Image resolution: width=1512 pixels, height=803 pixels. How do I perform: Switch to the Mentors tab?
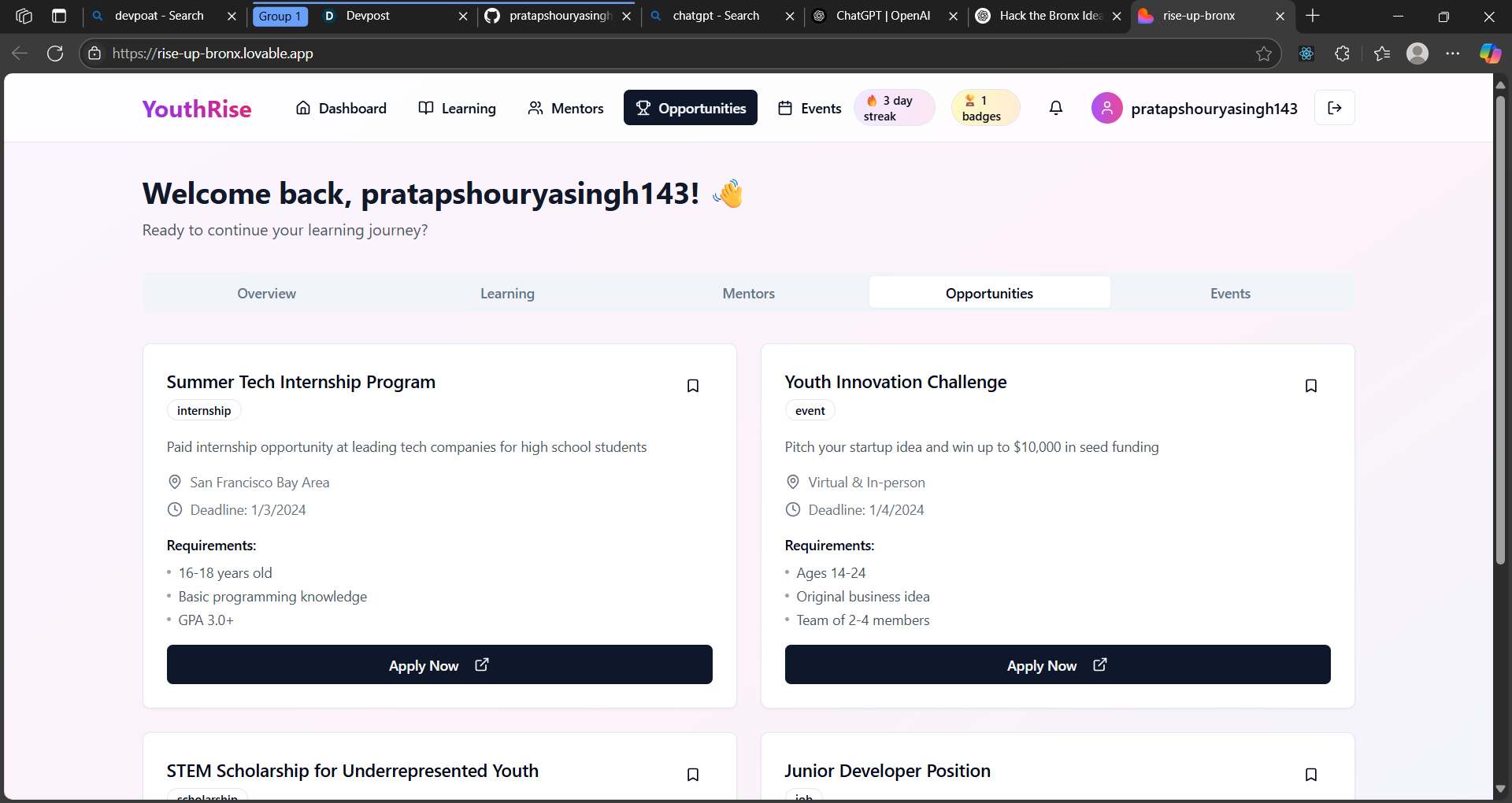748,293
